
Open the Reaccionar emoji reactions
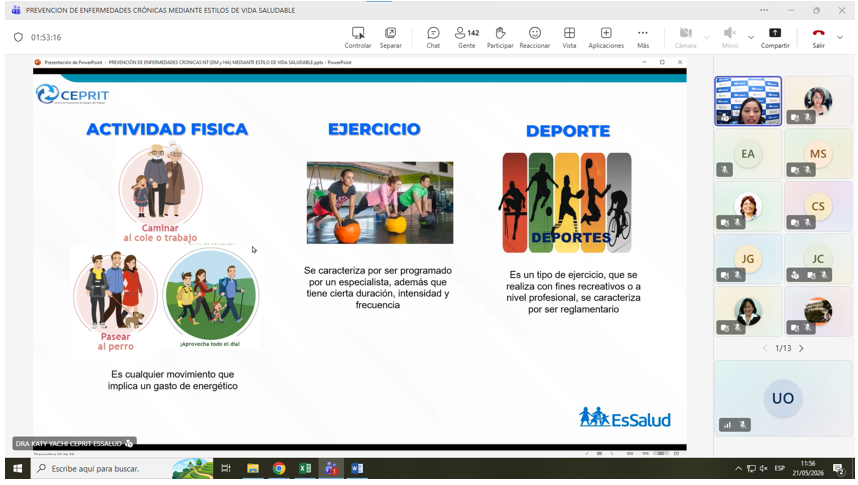(x=535, y=37)
